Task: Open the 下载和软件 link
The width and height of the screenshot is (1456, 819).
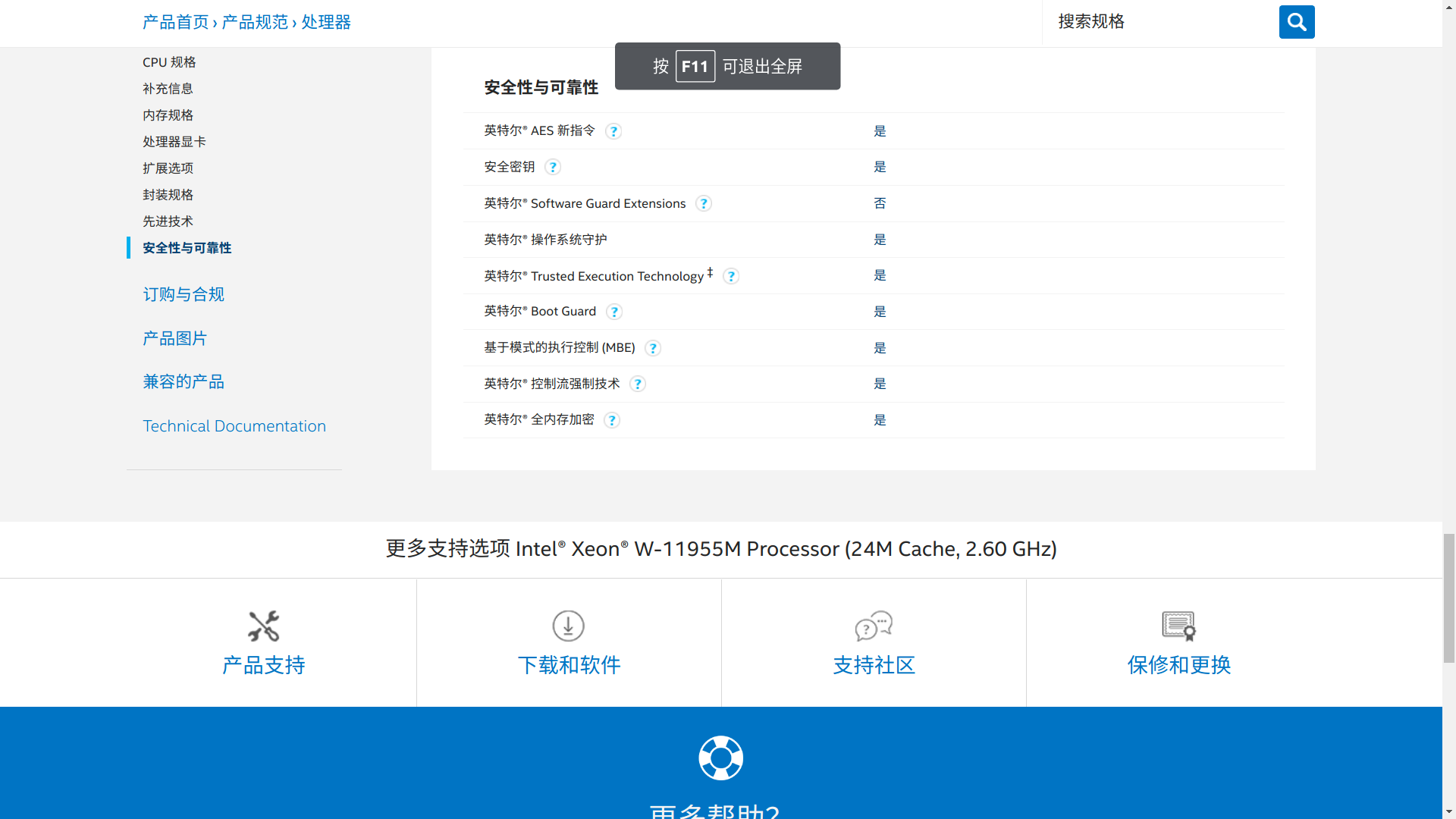Action: point(569,665)
